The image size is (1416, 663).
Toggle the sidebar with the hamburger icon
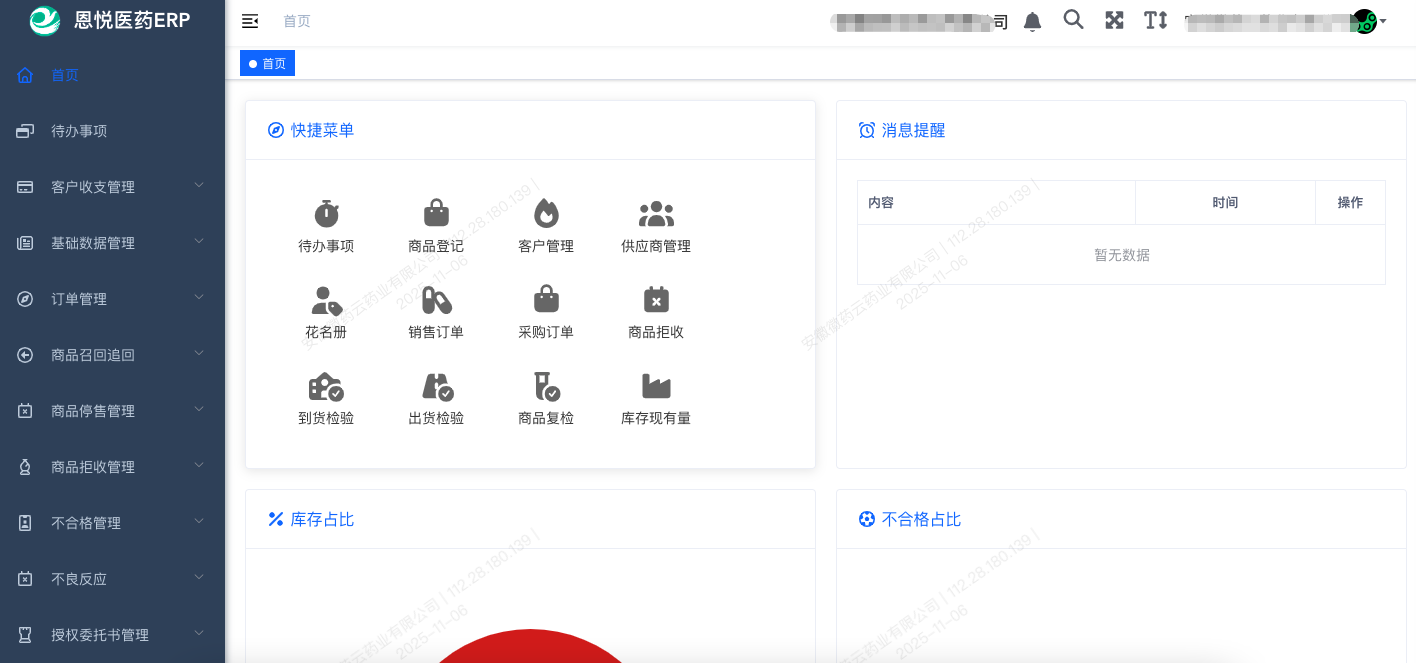(x=249, y=20)
